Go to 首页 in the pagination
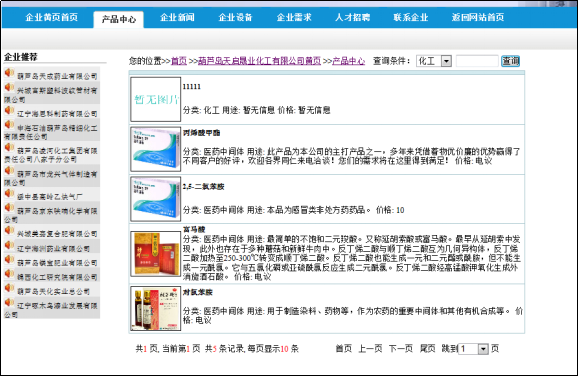 pyautogui.click(x=344, y=348)
